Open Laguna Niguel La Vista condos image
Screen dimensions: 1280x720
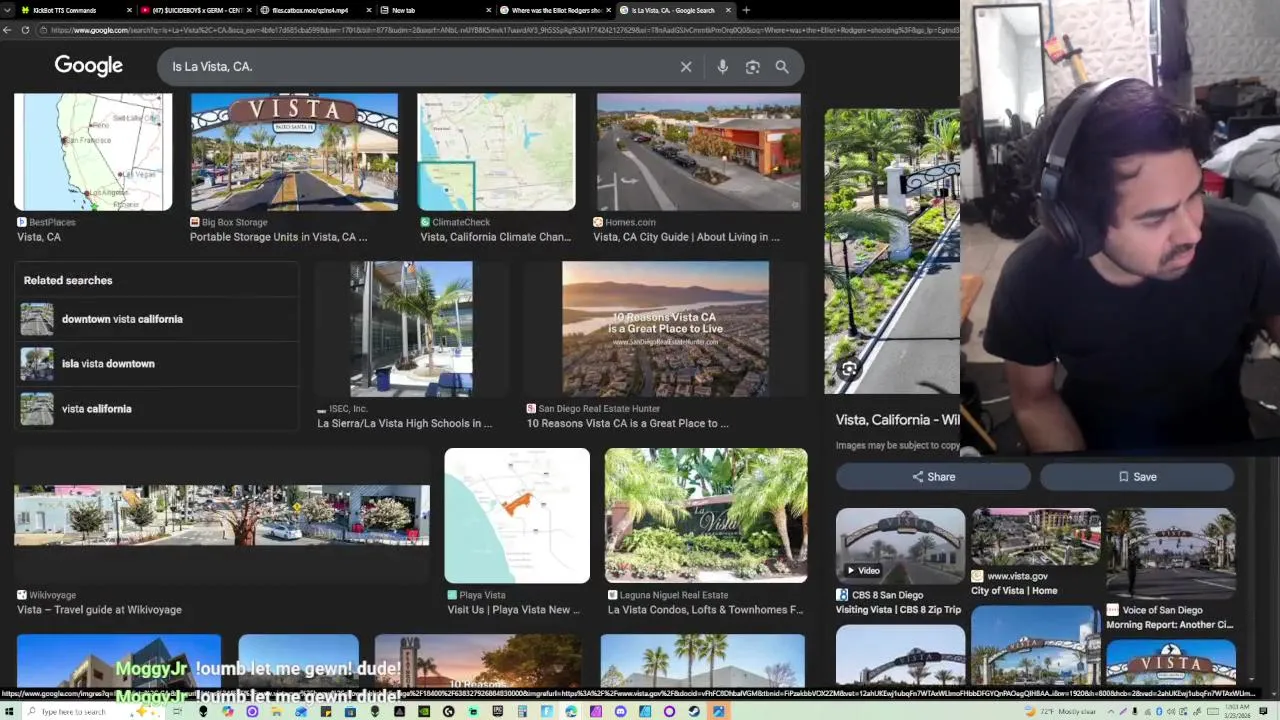point(706,515)
